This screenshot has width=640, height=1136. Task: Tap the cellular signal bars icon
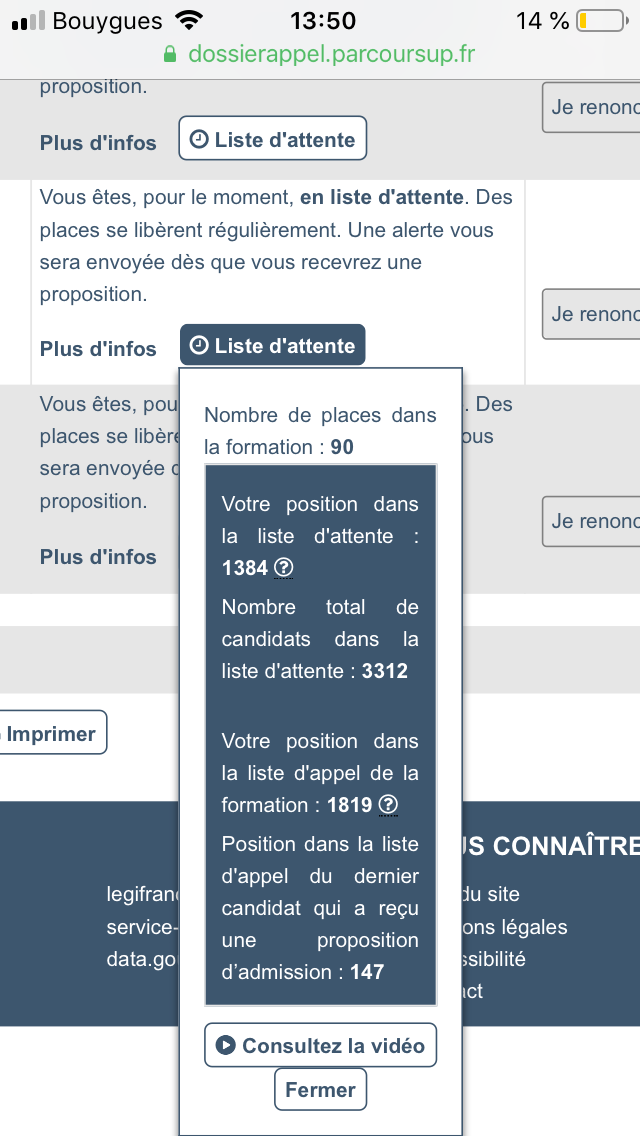click(27, 21)
